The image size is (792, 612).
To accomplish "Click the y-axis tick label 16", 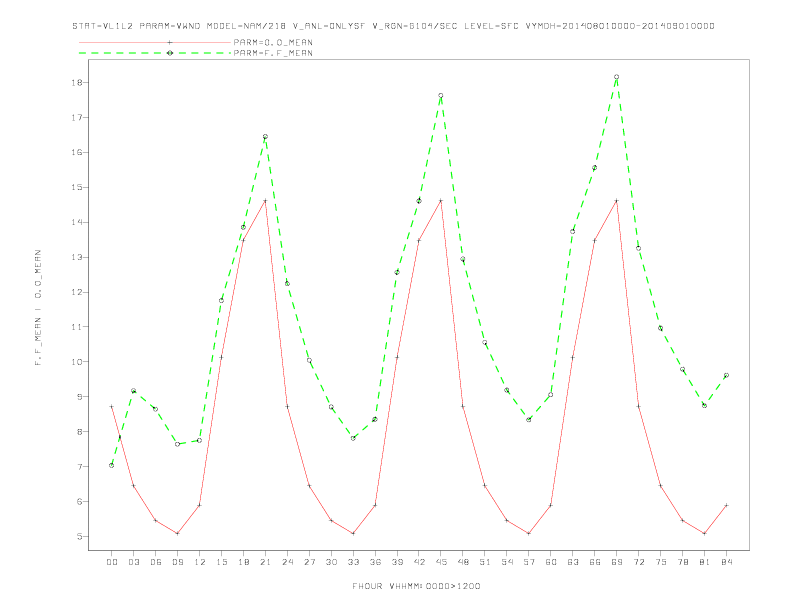I will (77, 152).
